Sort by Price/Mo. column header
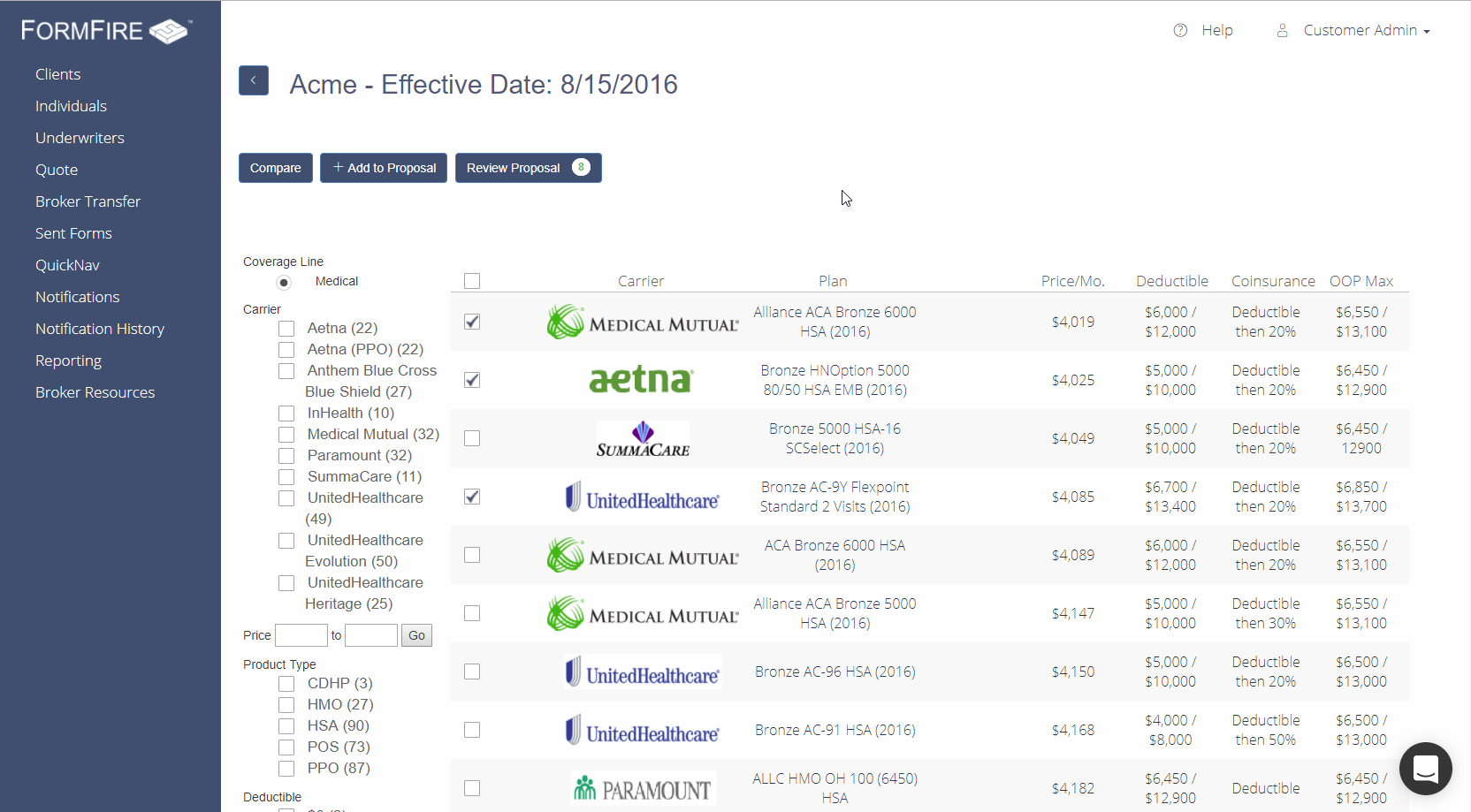This screenshot has width=1471, height=812. [1072, 281]
